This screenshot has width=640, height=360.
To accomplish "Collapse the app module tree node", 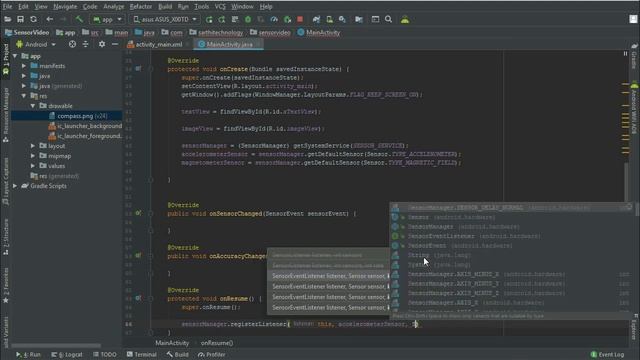I will (15, 56).
